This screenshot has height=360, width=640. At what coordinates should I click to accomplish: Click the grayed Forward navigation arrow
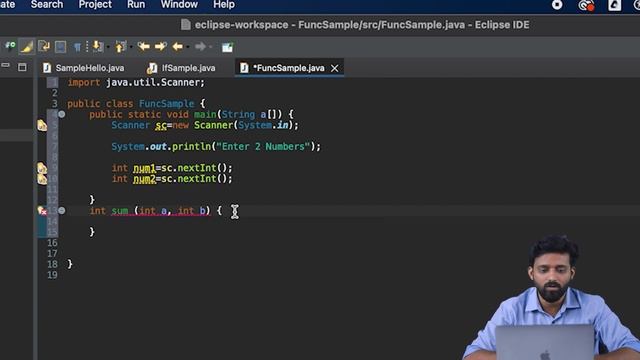(x=200, y=47)
